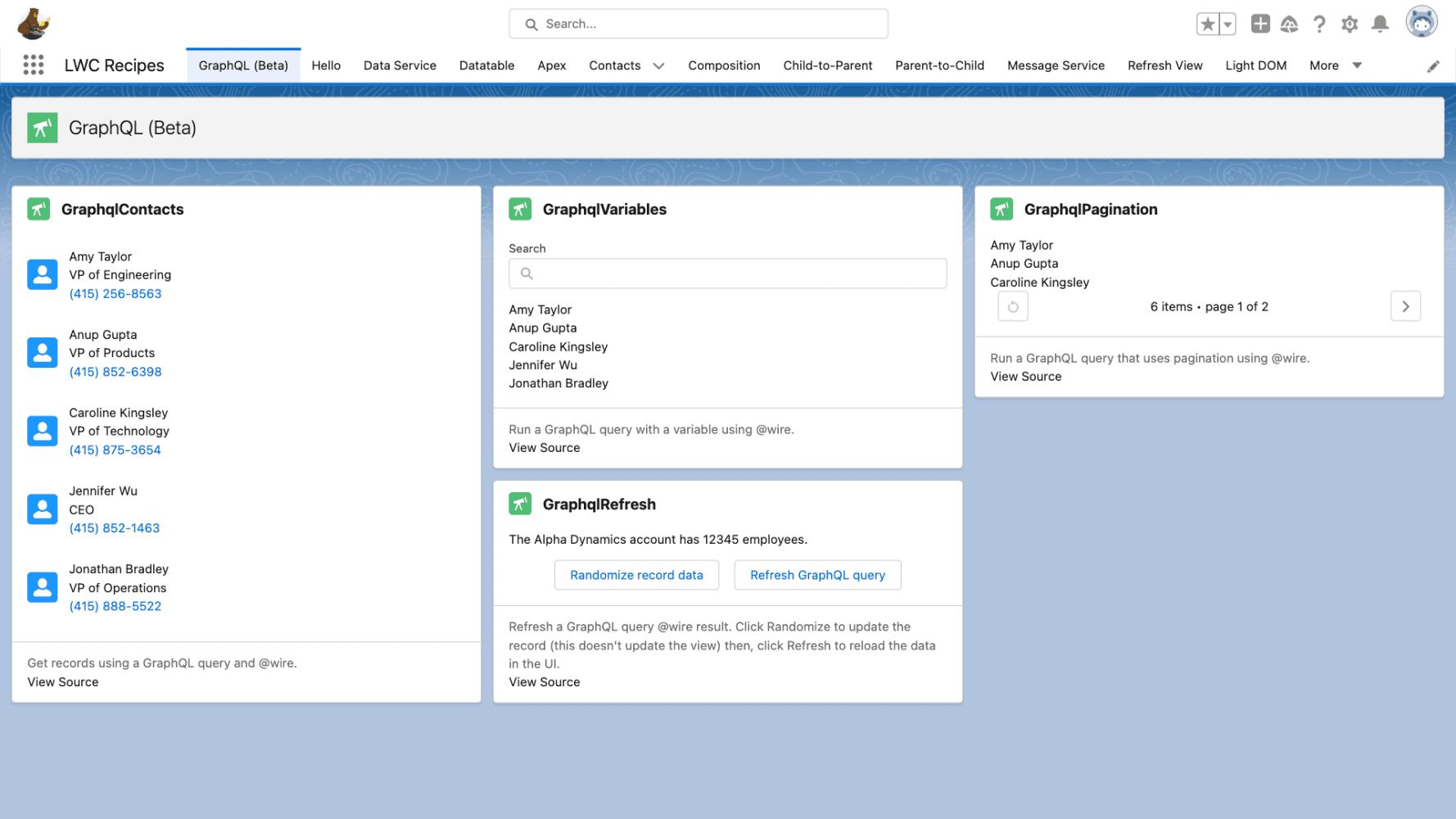
Task: Switch to the Hello tab
Action: point(326,66)
